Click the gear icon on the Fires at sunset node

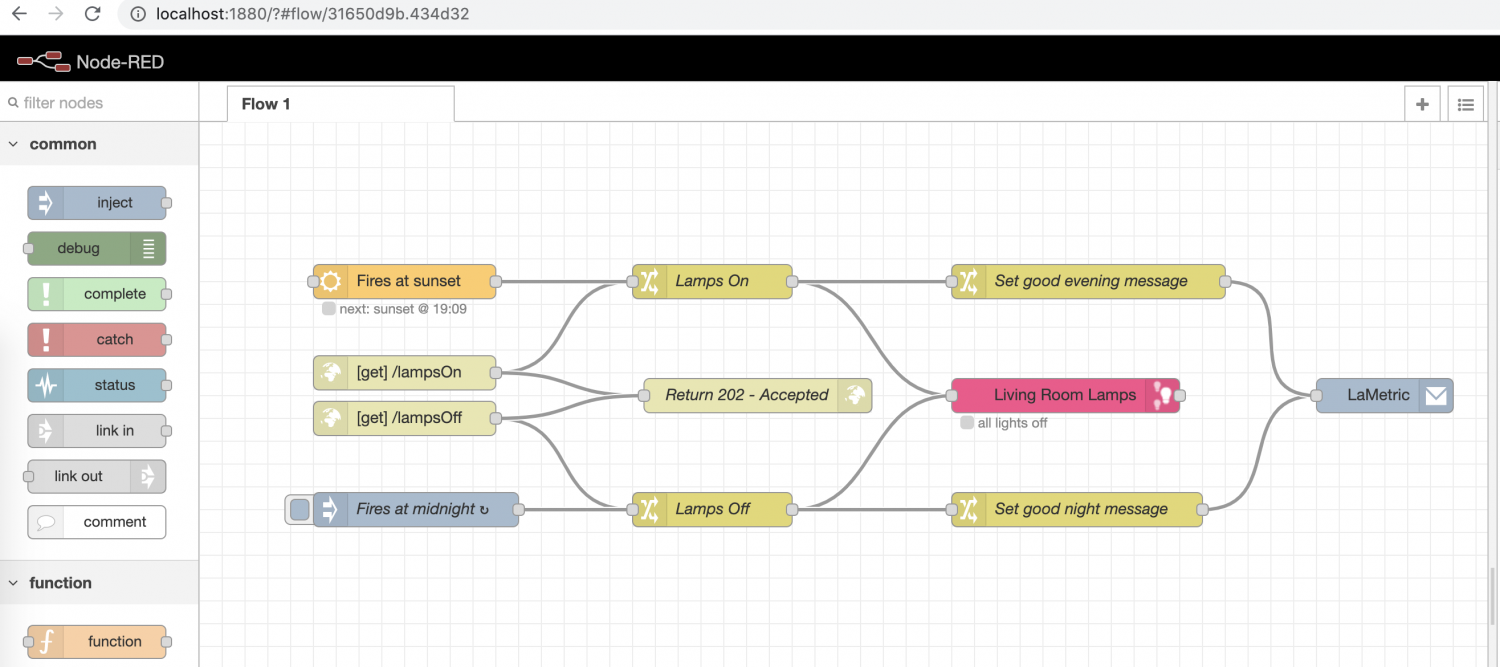pyautogui.click(x=330, y=281)
